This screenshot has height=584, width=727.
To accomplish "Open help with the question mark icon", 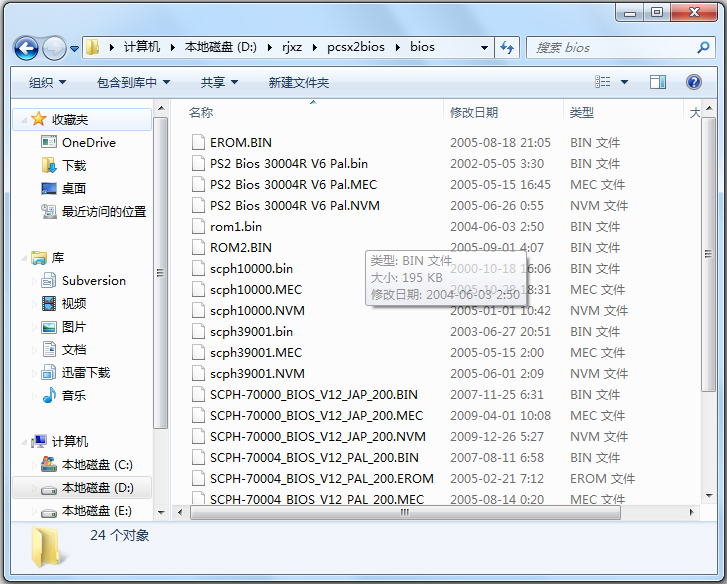I will (694, 82).
